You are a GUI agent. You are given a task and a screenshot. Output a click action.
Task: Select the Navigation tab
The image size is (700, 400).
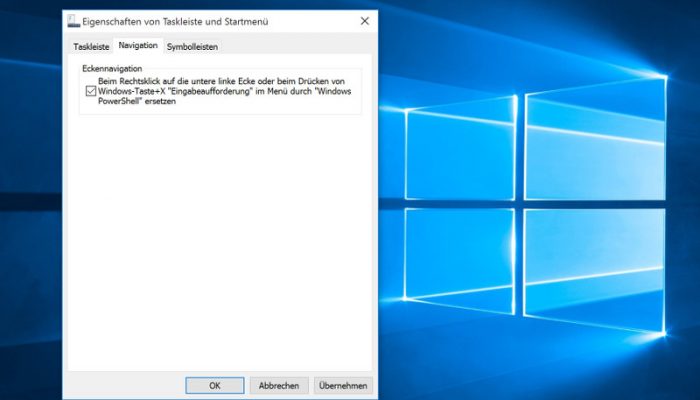coord(138,46)
